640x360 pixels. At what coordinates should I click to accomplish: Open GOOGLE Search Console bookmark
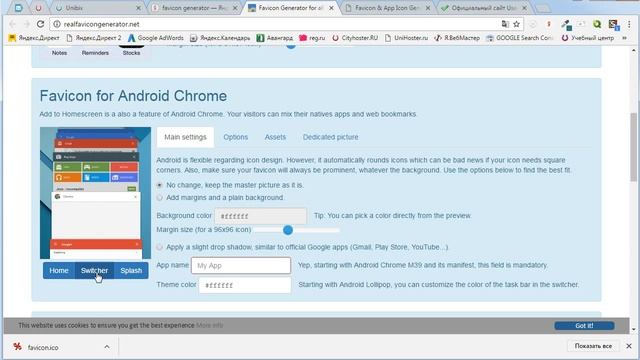tap(519, 38)
